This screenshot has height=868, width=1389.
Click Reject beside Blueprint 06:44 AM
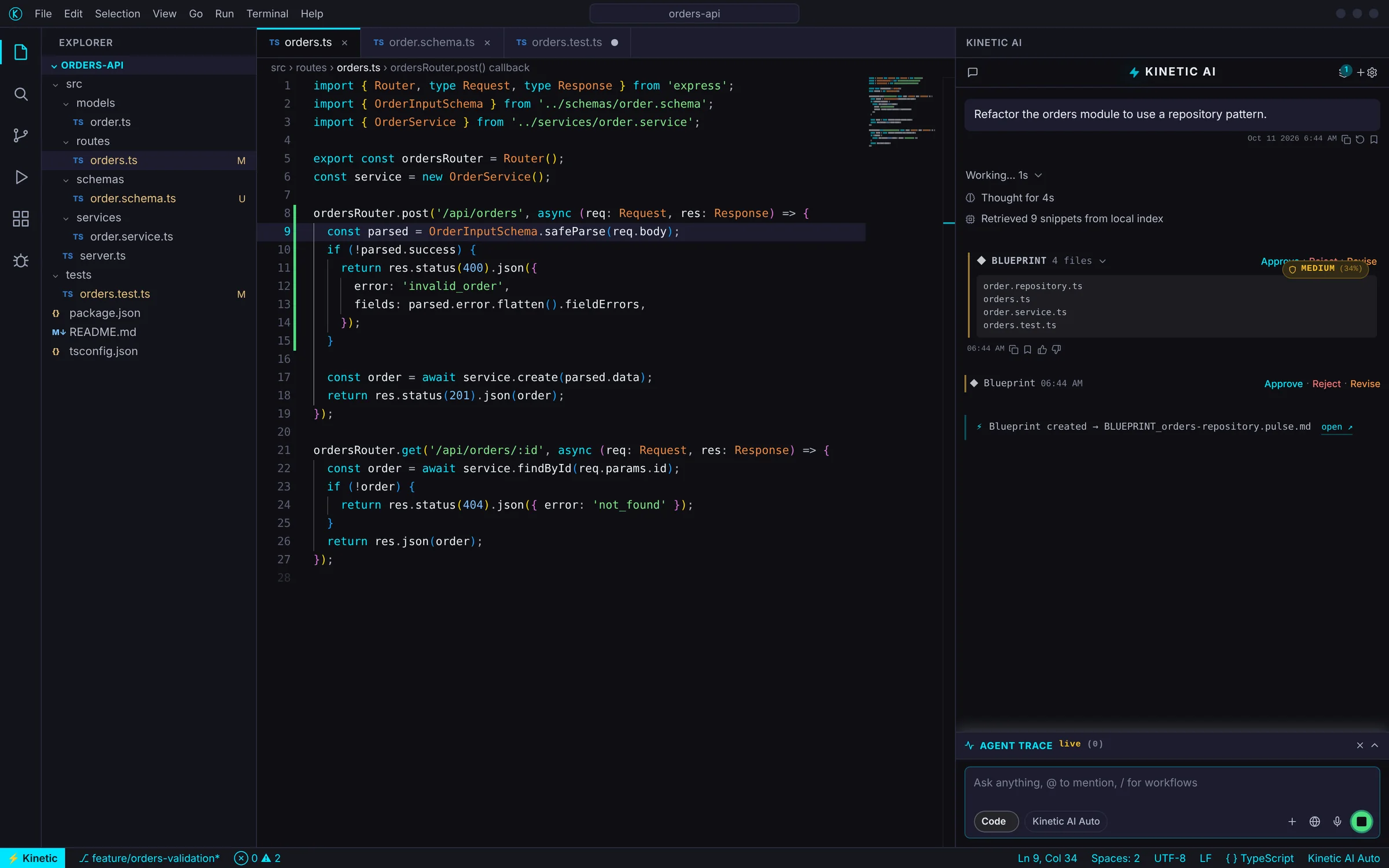point(1326,384)
